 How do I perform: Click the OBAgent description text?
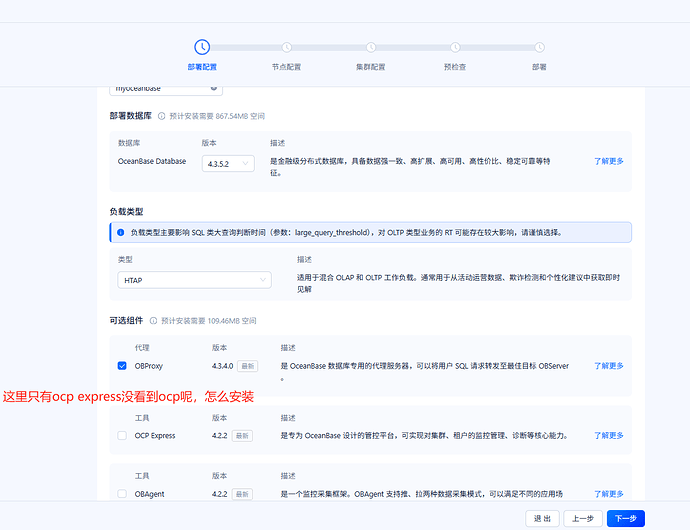click(x=422, y=494)
